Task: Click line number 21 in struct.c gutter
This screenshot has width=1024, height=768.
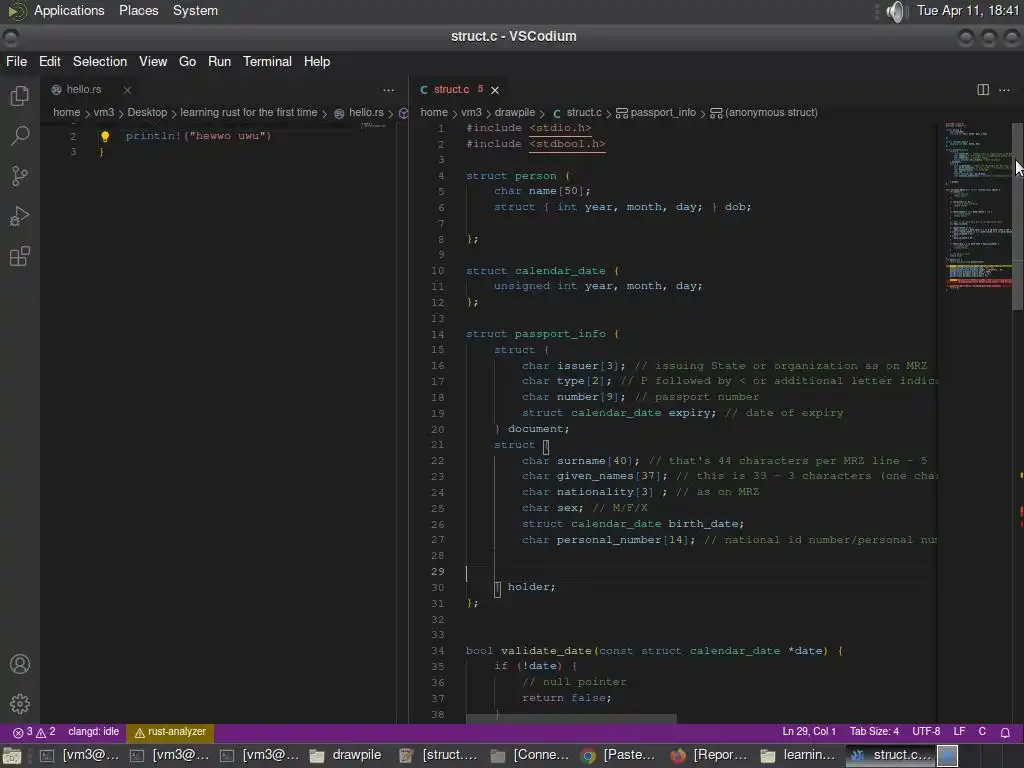Action: click(x=438, y=445)
